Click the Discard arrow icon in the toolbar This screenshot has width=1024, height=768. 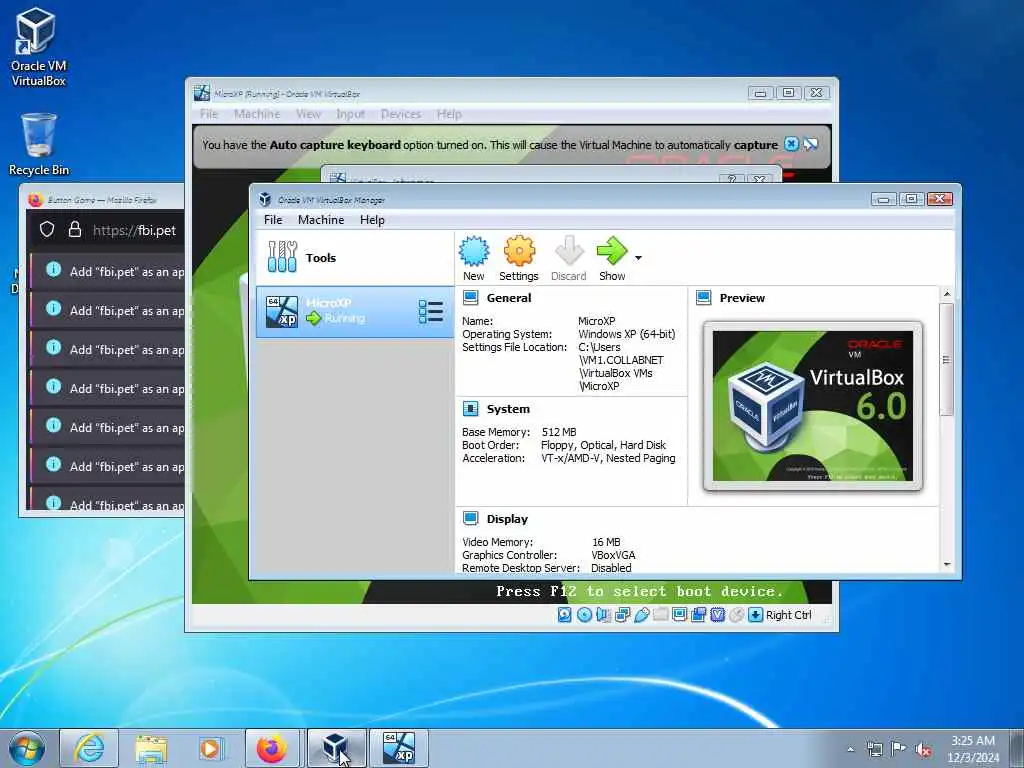[569, 251]
